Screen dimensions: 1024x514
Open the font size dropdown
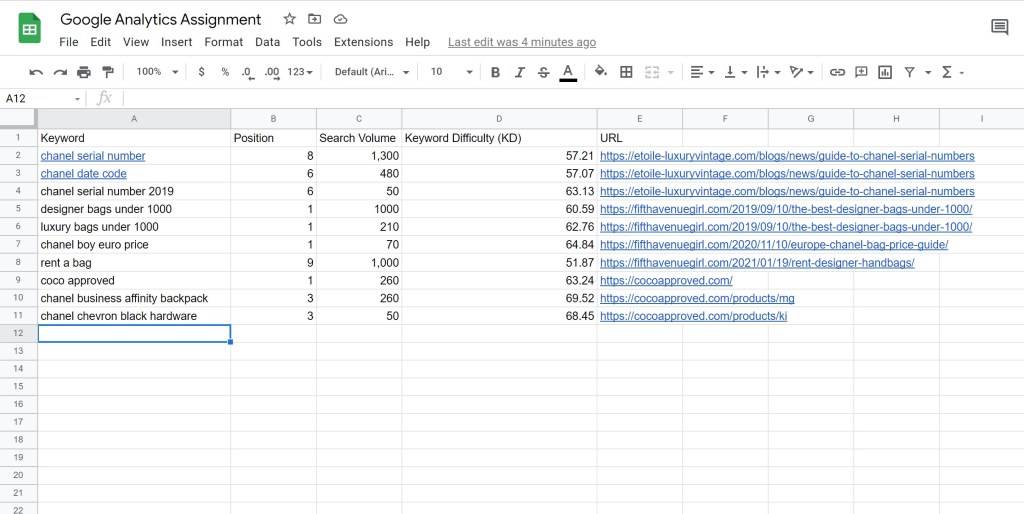[x=451, y=72]
